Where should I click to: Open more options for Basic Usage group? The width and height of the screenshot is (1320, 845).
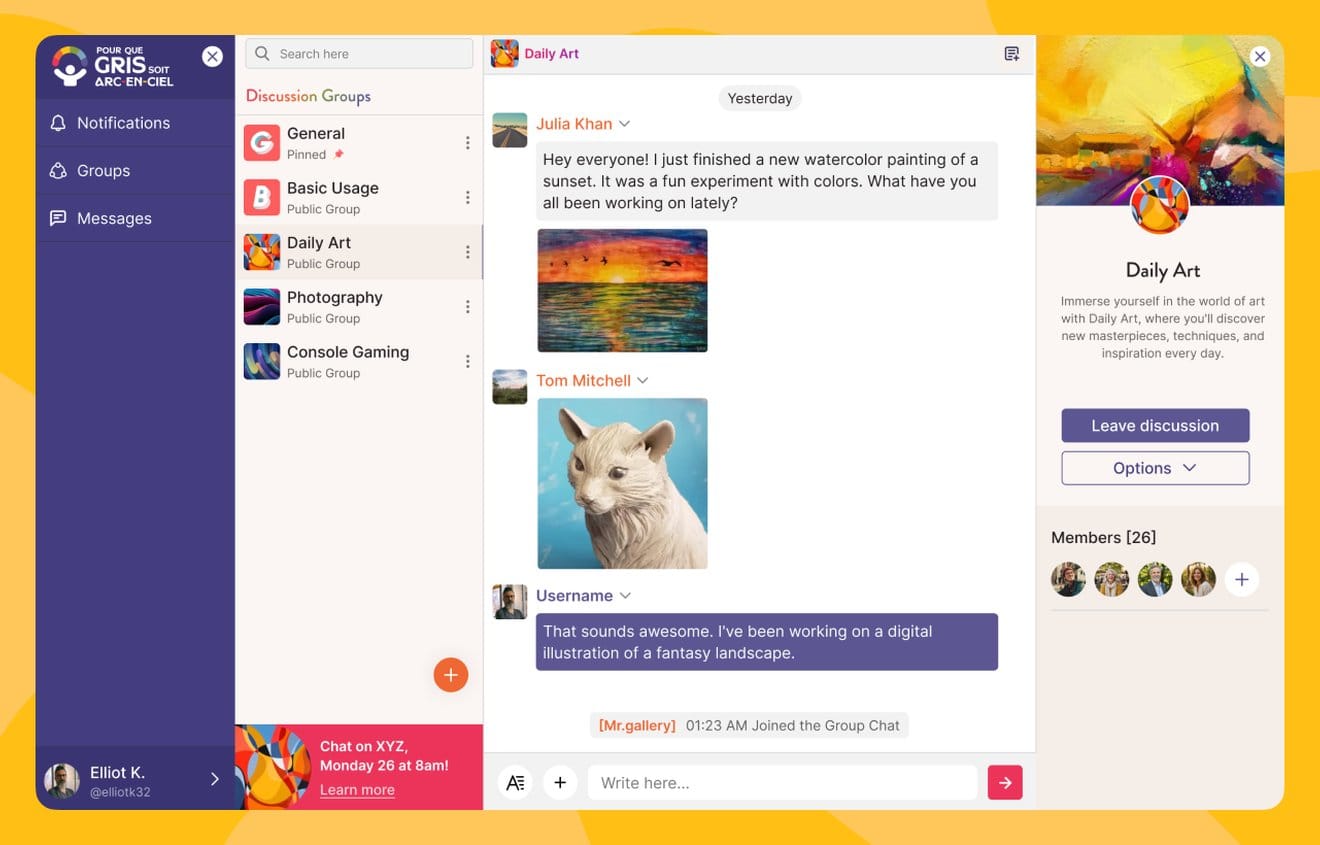point(467,198)
